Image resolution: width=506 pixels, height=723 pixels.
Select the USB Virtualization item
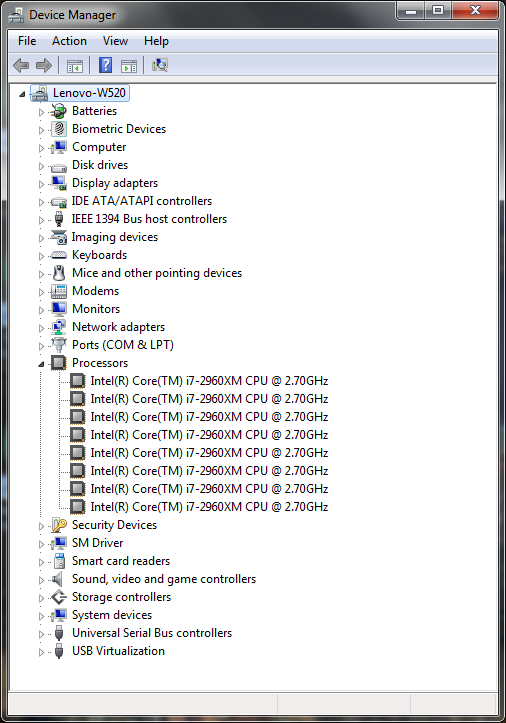coord(118,651)
